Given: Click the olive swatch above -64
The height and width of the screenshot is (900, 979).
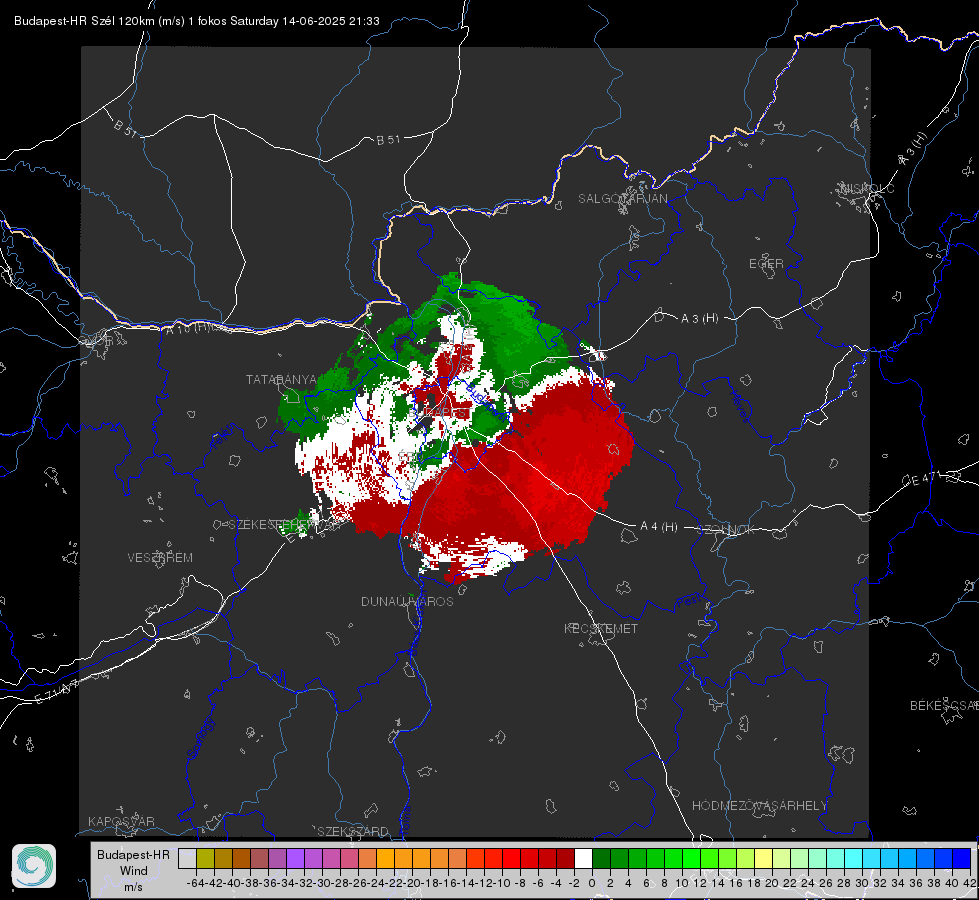Looking at the screenshot, I should (x=205, y=858).
